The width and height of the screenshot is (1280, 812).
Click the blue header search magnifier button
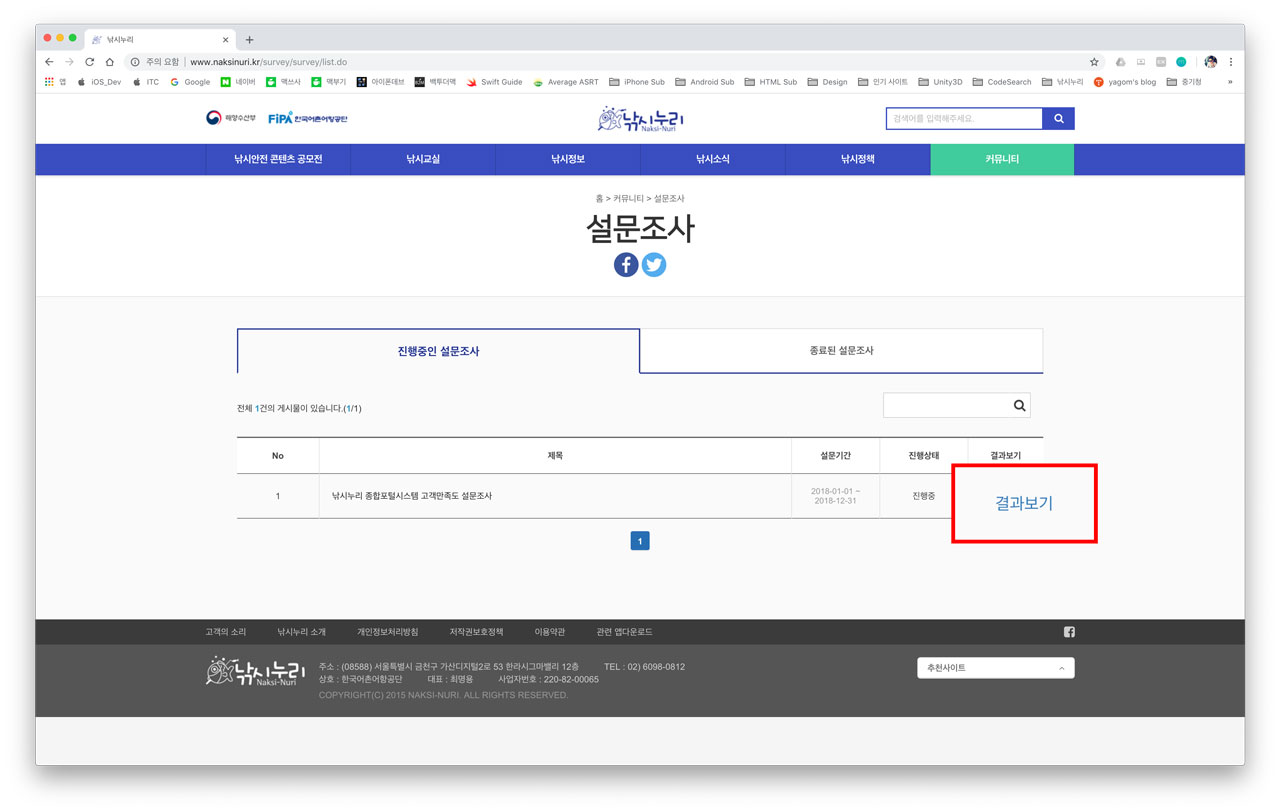coord(1058,119)
